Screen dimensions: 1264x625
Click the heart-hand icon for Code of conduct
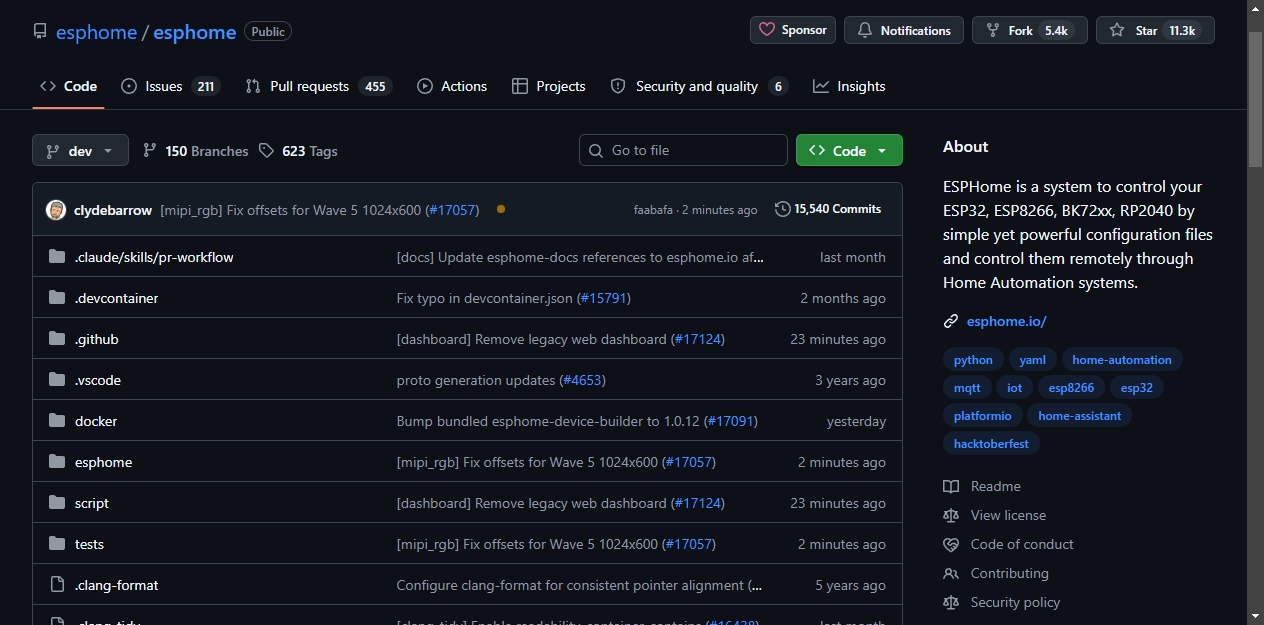click(951, 544)
